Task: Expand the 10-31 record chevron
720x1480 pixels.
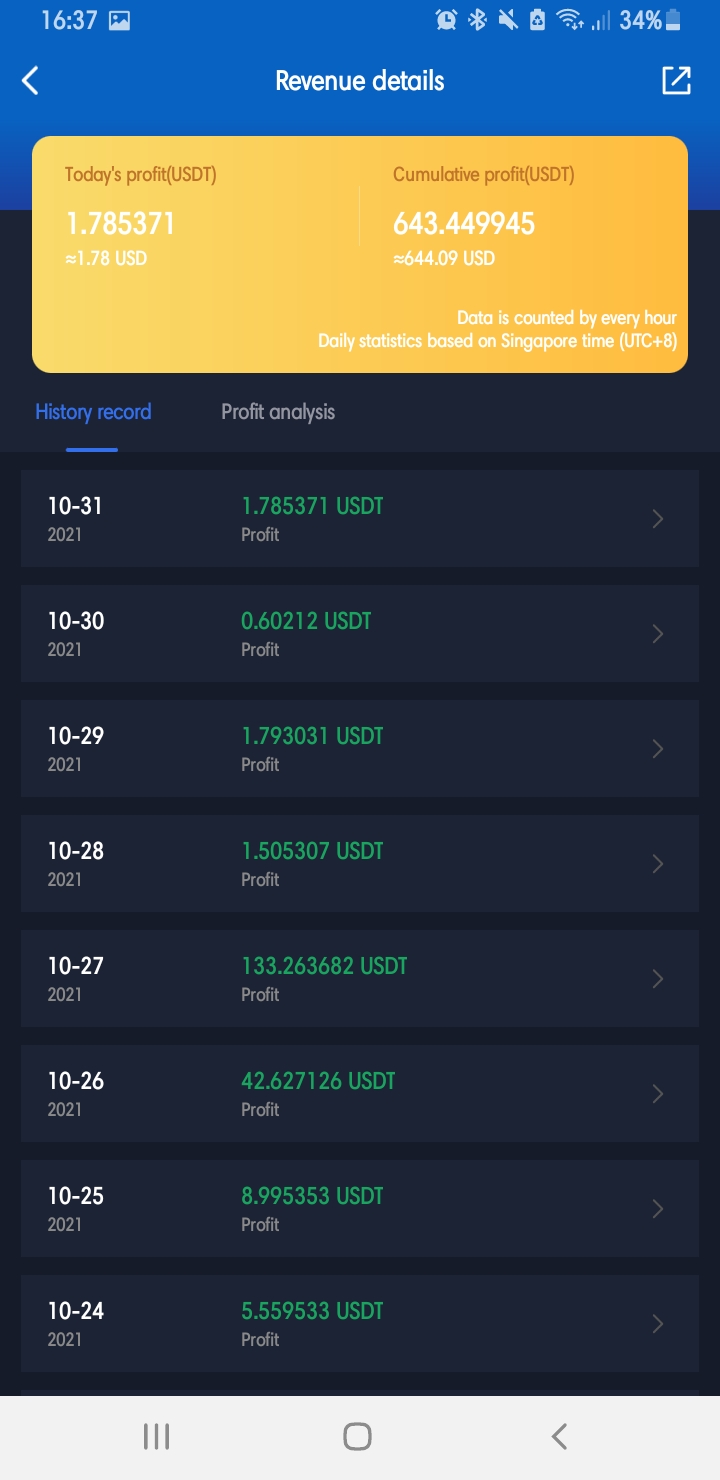Action: (x=658, y=518)
